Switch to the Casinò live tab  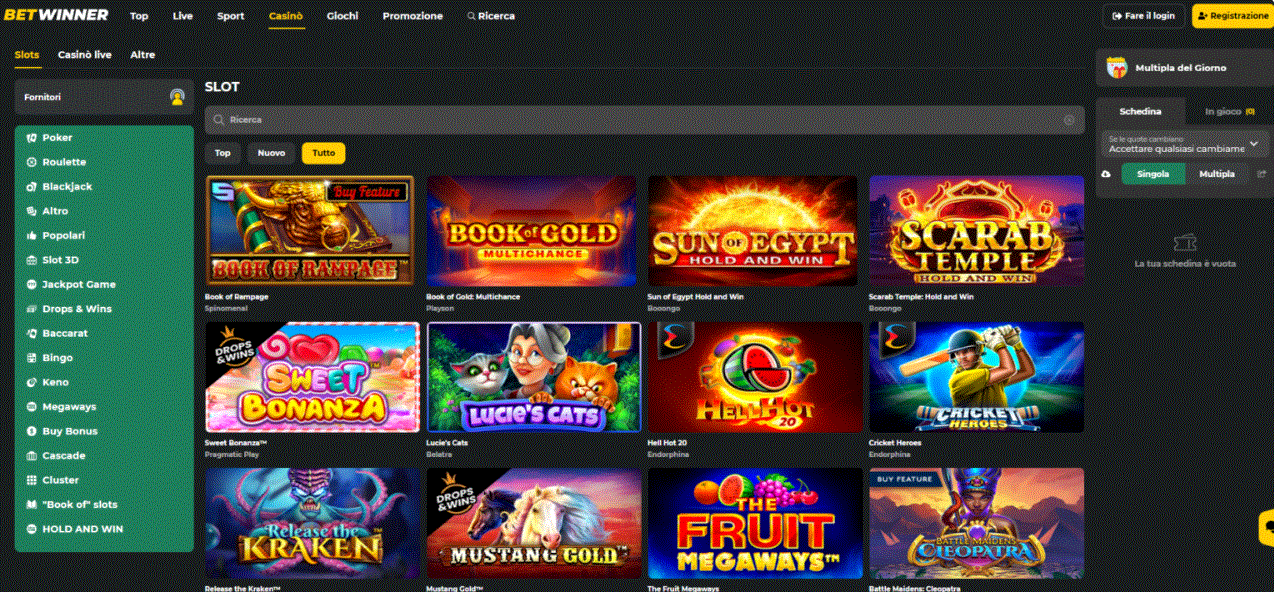coord(85,55)
